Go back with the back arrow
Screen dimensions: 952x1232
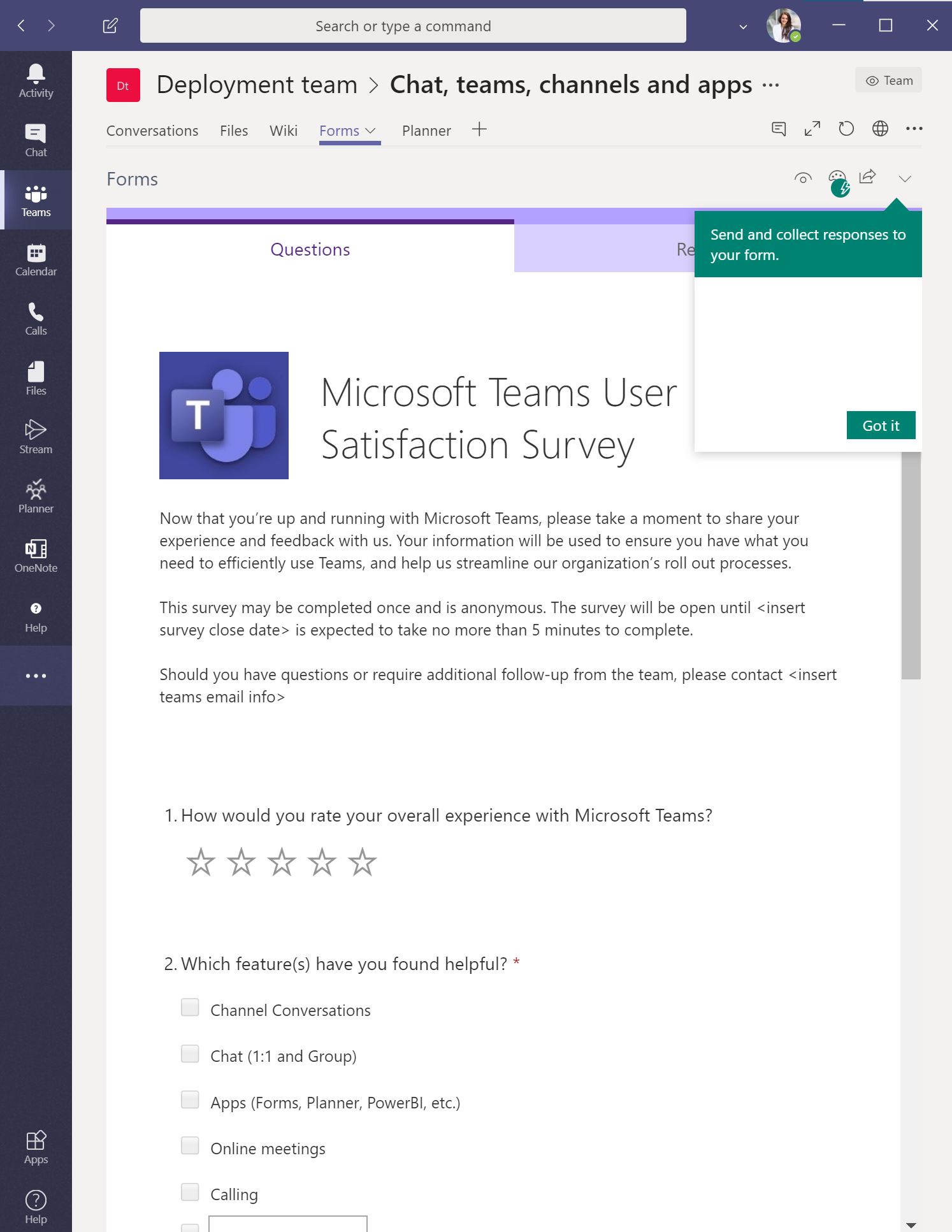(21, 25)
